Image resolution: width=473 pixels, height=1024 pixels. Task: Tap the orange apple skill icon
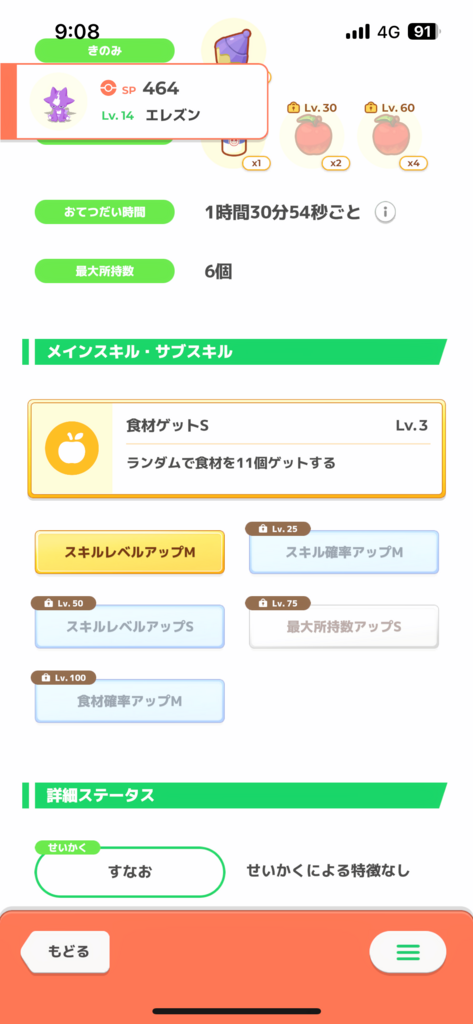[72, 449]
